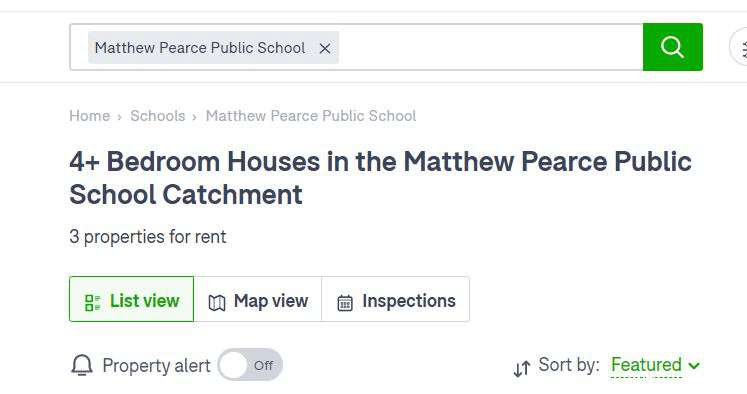
Task: Go to the Home breadcrumb link
Action: (90, 116)
